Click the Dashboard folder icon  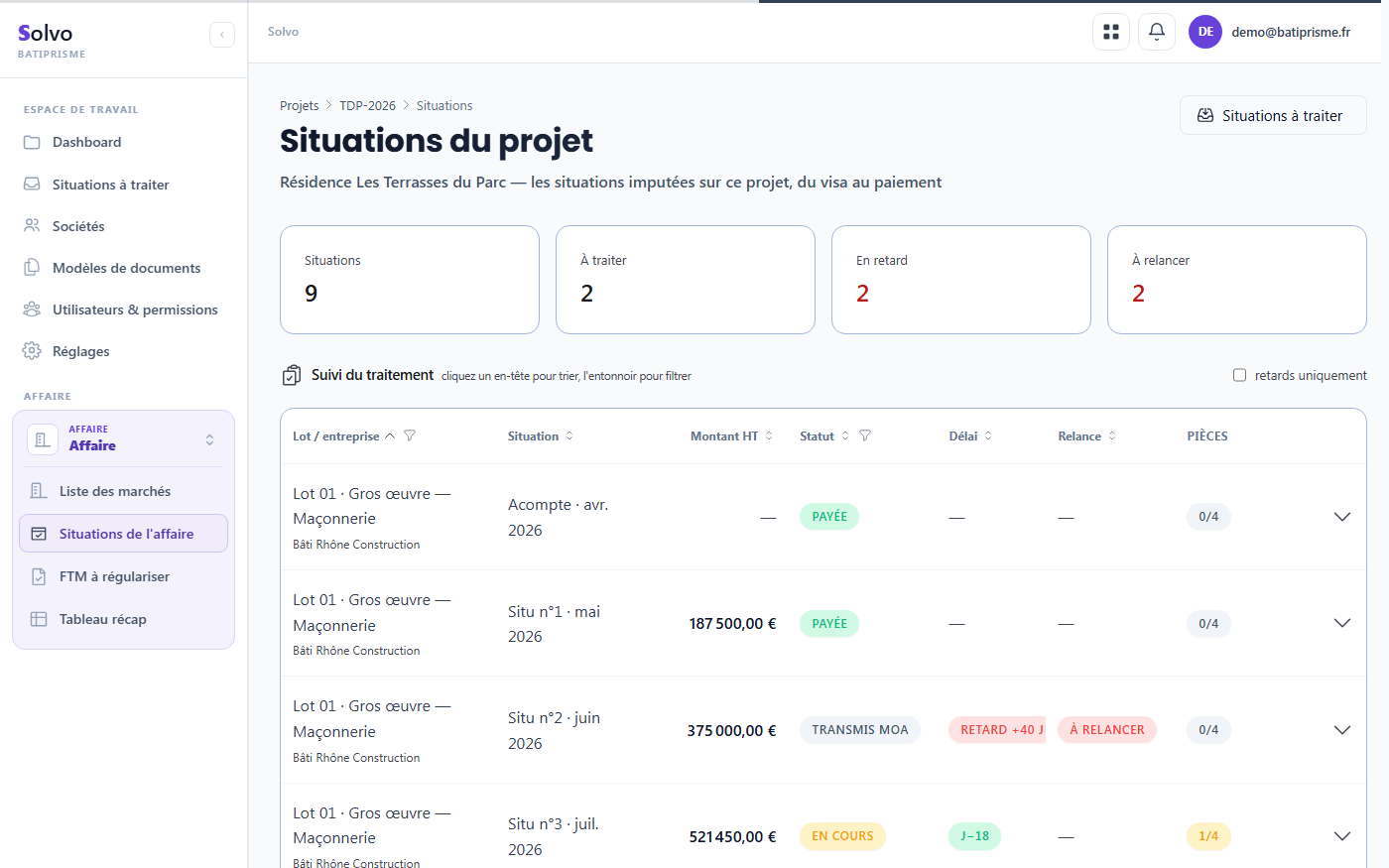[32, 143]
